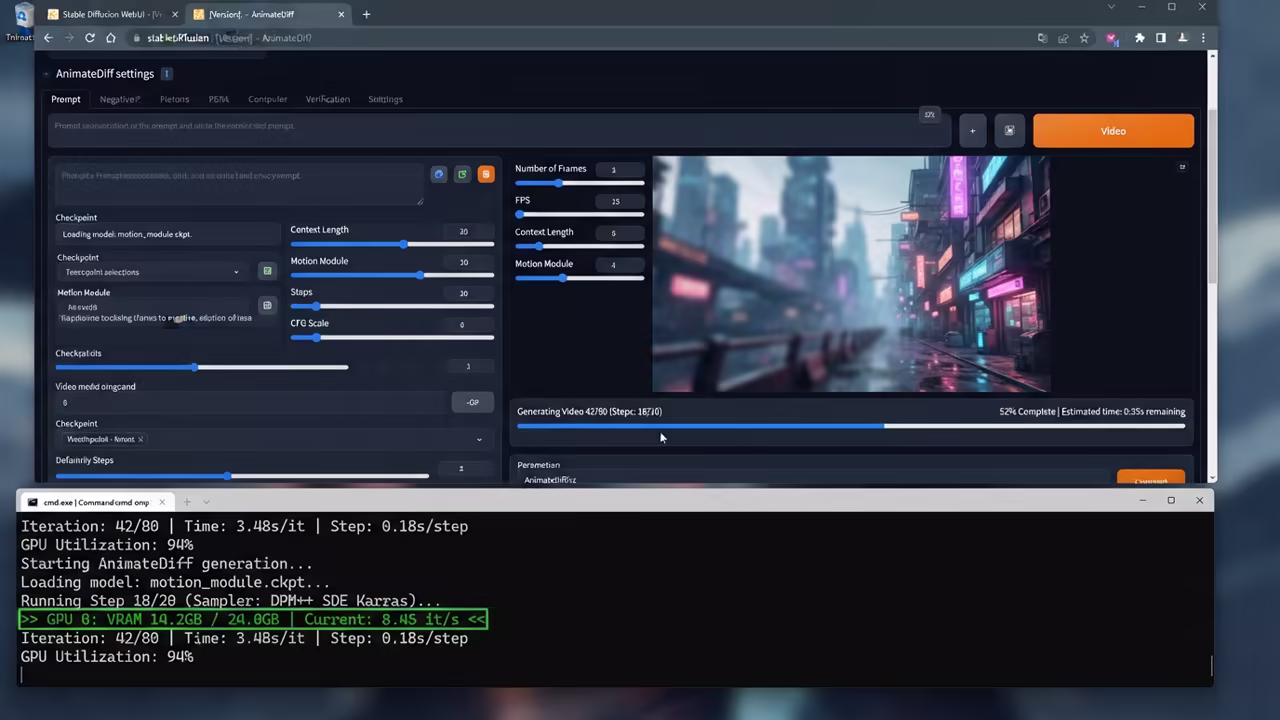Click the square icon button left of Video
This screenshot has height=720, width=1280.
pyautogui.click(x=1009, y=131)
